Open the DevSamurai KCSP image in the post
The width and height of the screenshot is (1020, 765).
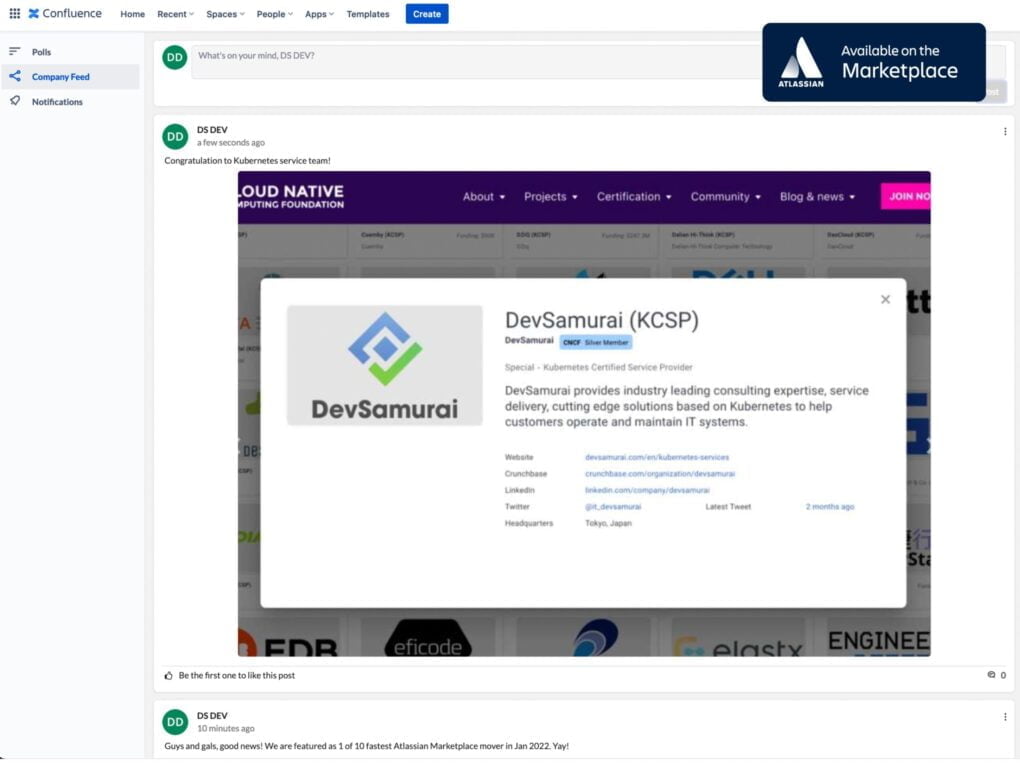coord(584,414)
